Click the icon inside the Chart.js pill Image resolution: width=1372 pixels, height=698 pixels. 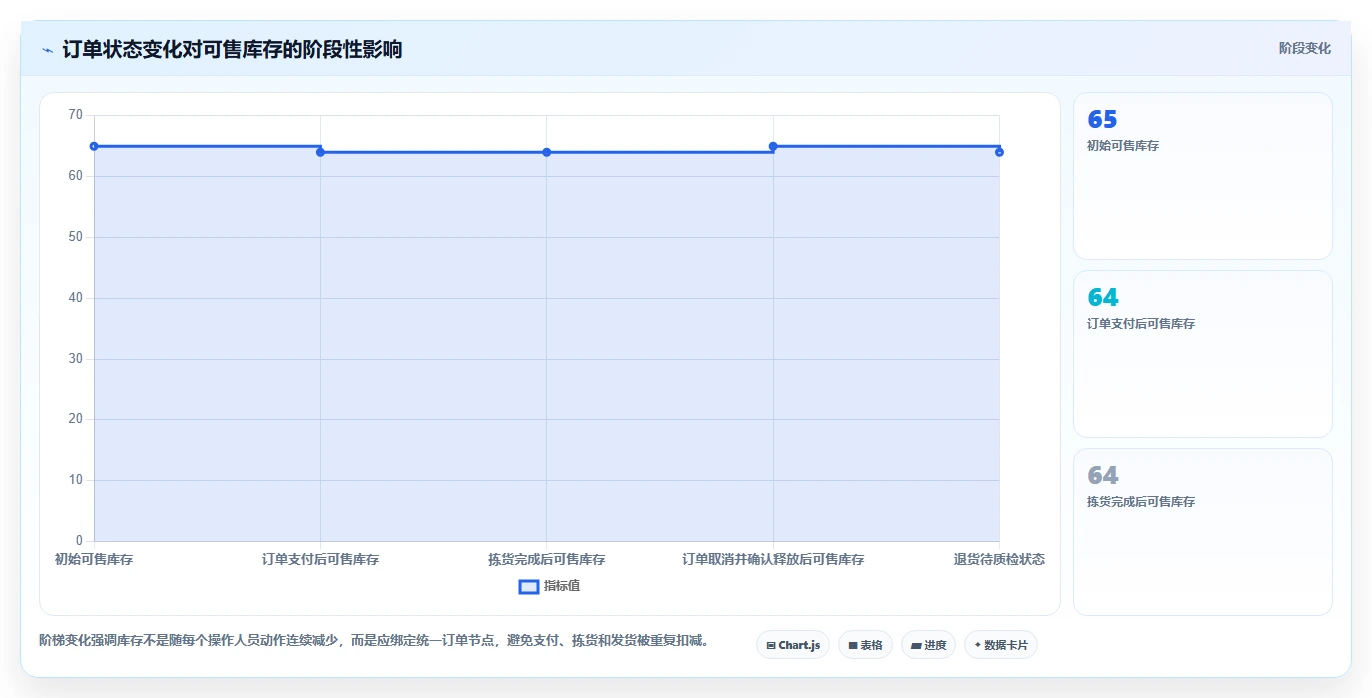tap(771, 646)
